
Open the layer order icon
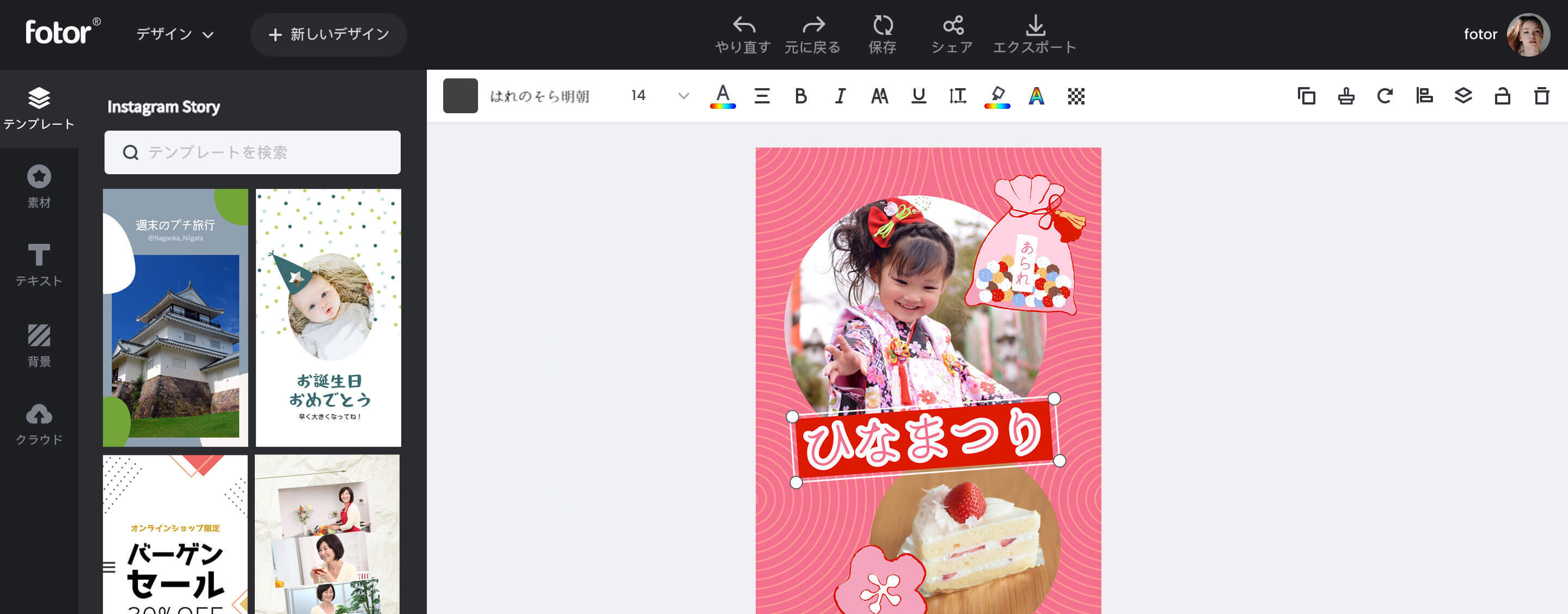click(x=1463, y=96)
